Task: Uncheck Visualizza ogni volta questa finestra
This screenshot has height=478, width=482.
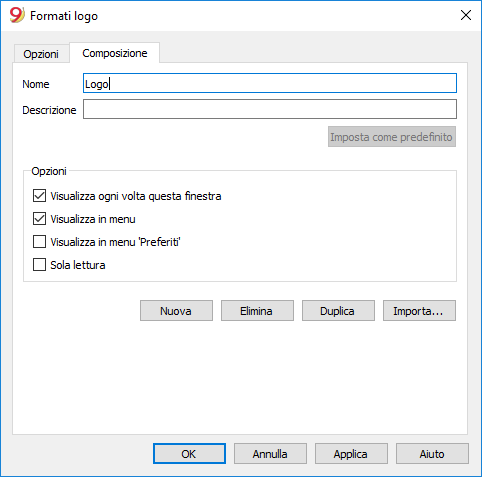Action: pos(39,196)
